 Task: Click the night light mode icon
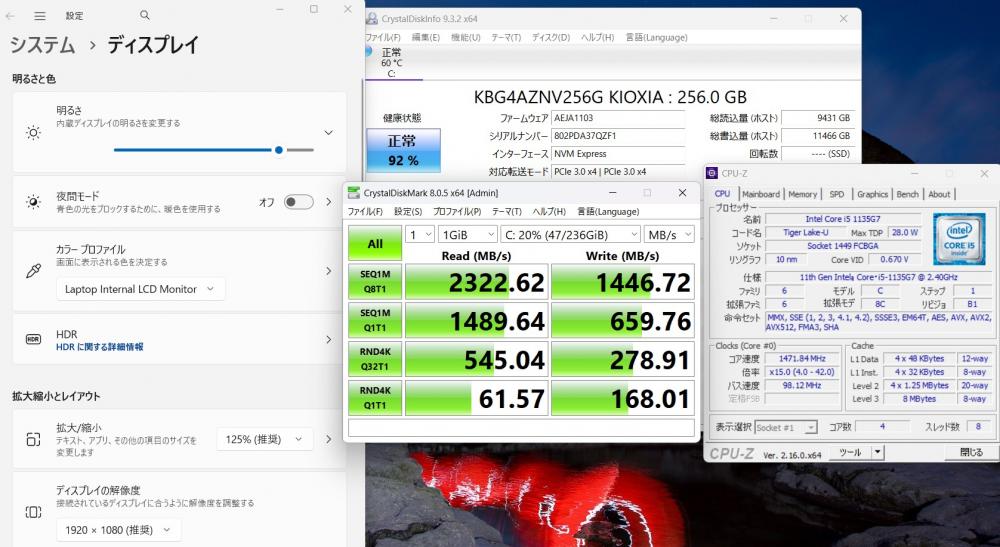[x=33, y=202]
